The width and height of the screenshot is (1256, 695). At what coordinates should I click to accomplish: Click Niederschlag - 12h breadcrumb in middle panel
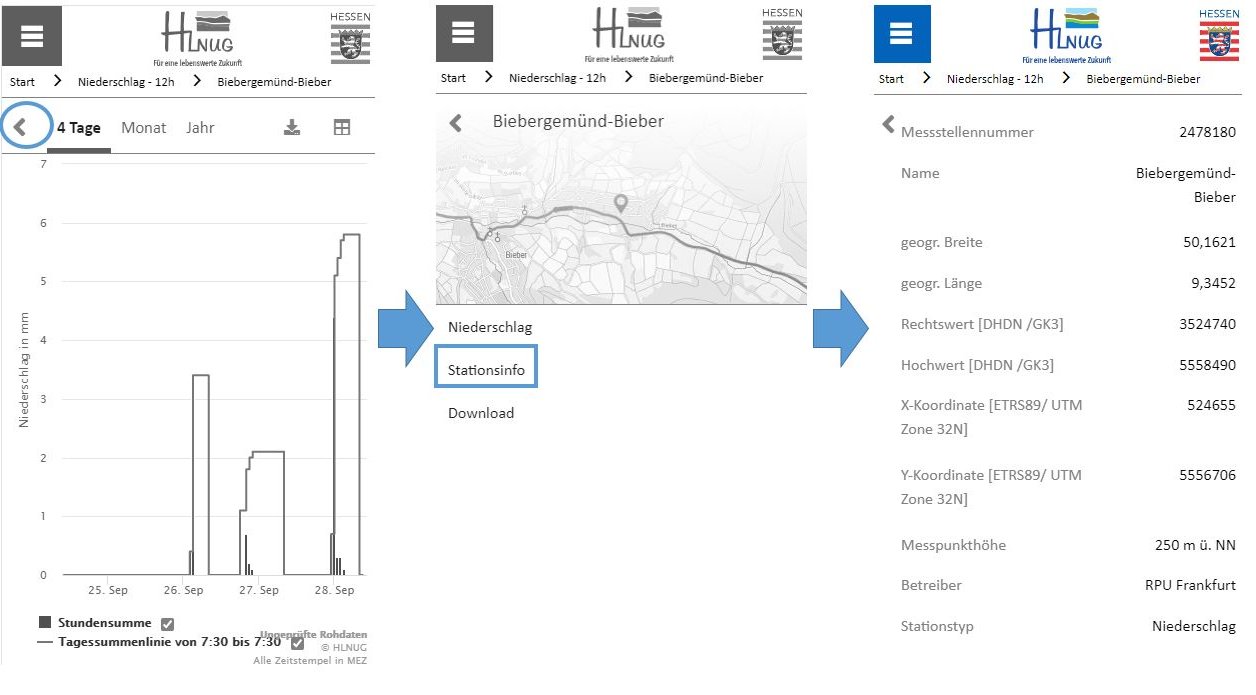point(557,78)
